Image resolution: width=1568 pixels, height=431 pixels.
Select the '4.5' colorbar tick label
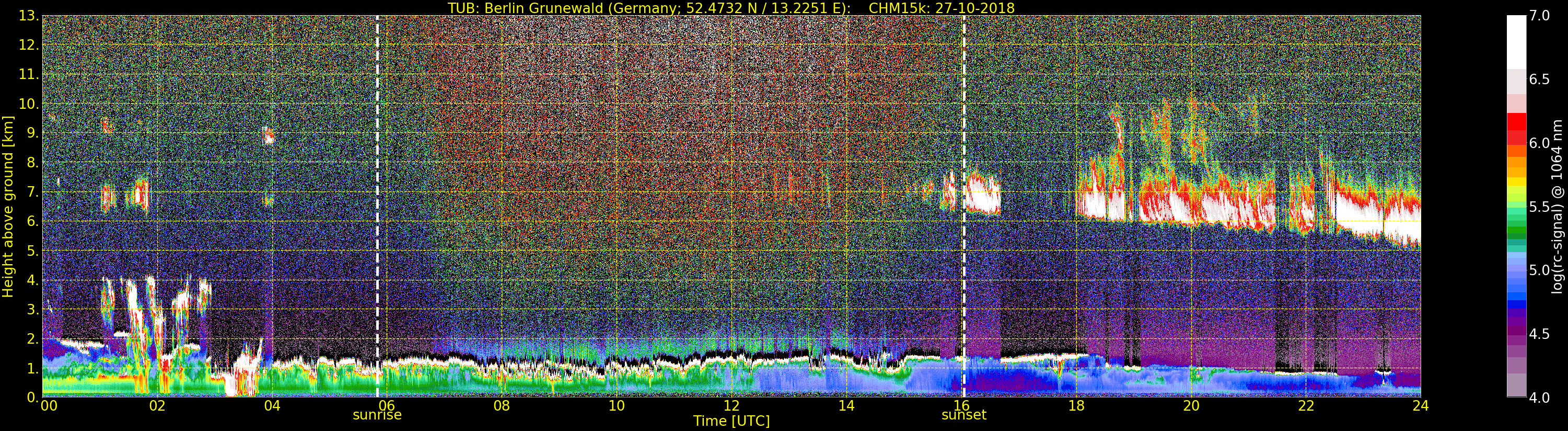pos(1539,334)
